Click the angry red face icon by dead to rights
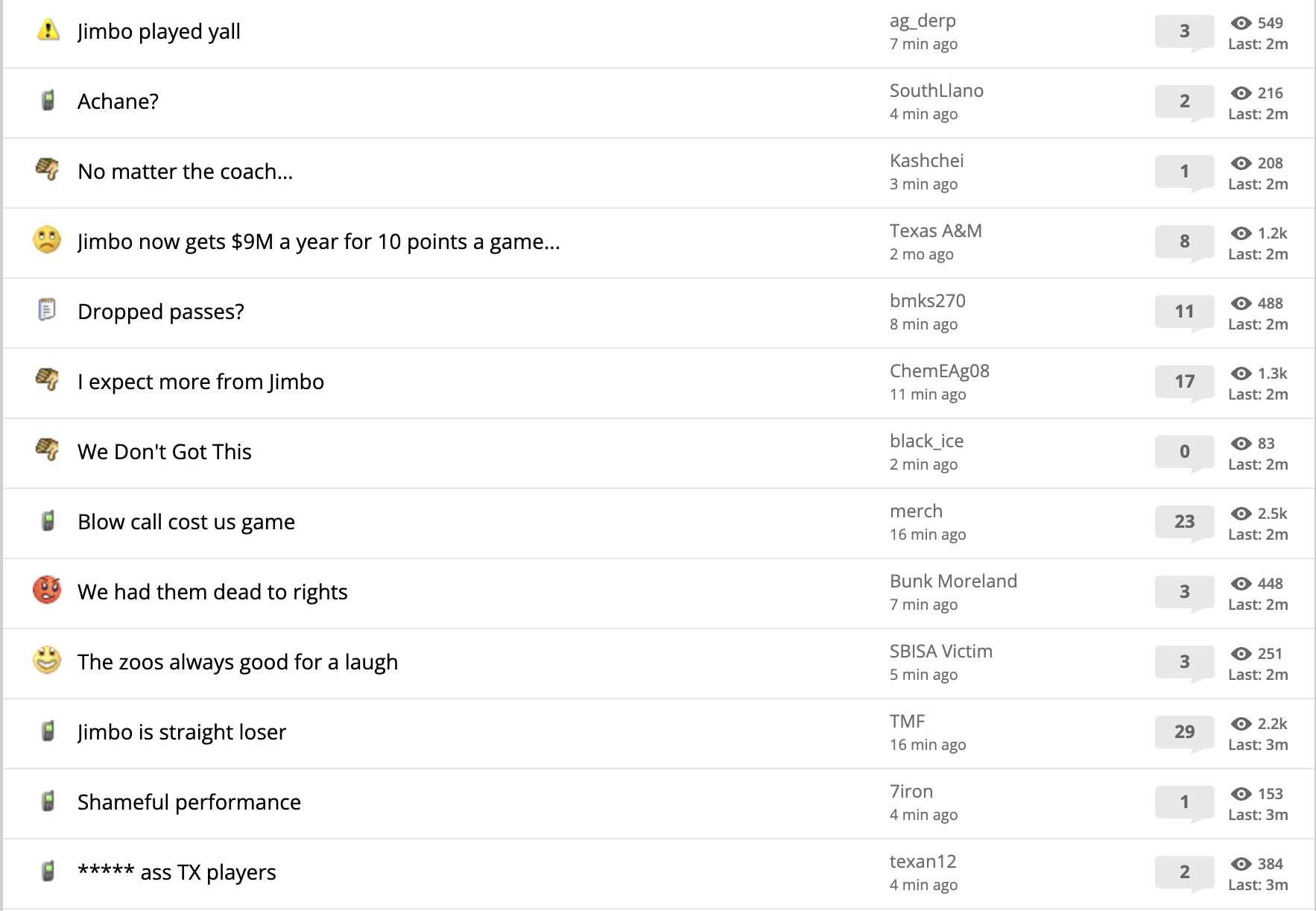The image size is (1316, 911). pos(47,590)
